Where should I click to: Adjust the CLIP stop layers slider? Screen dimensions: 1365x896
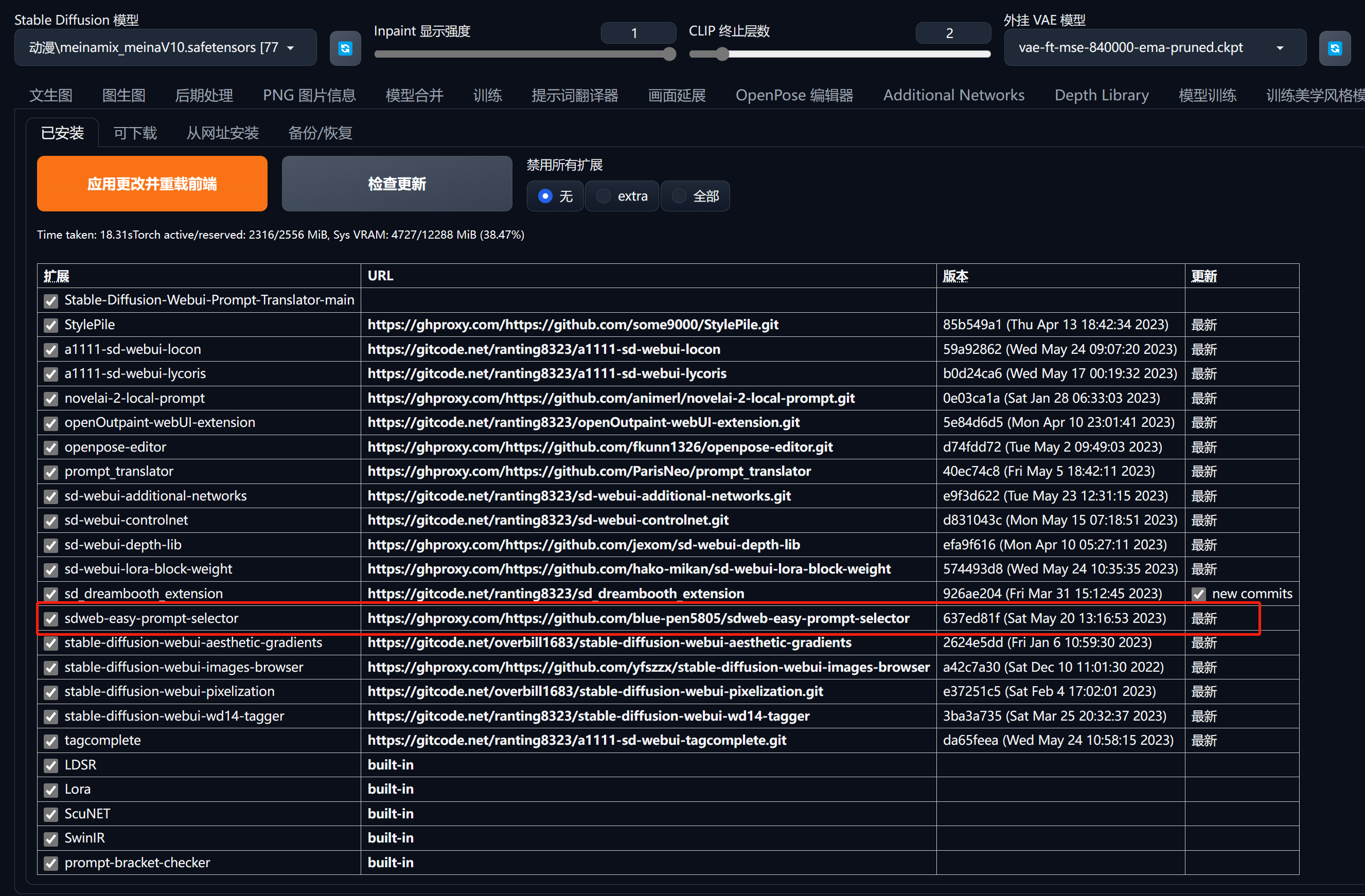839,55
